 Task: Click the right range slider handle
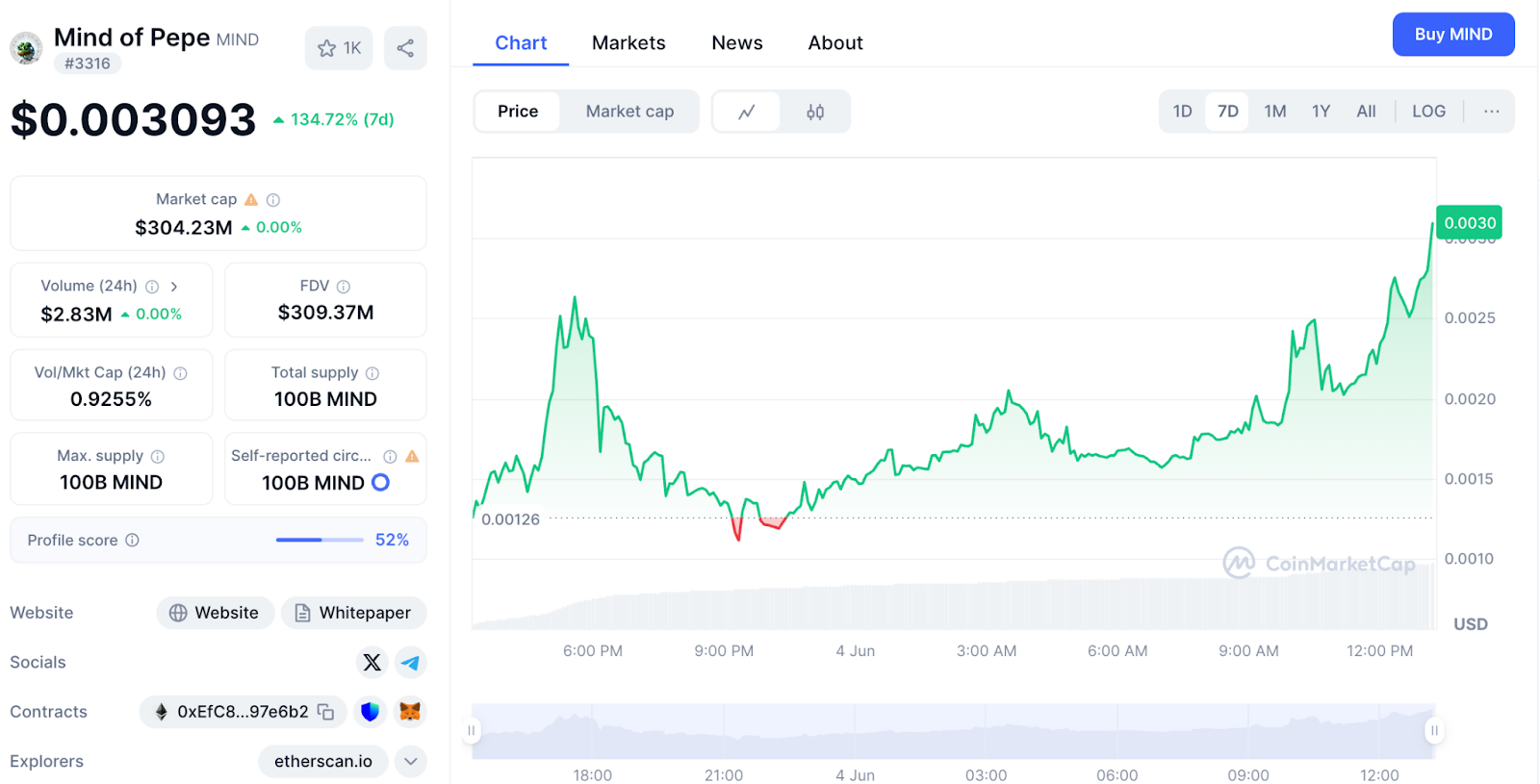[x=1434, y=731]
